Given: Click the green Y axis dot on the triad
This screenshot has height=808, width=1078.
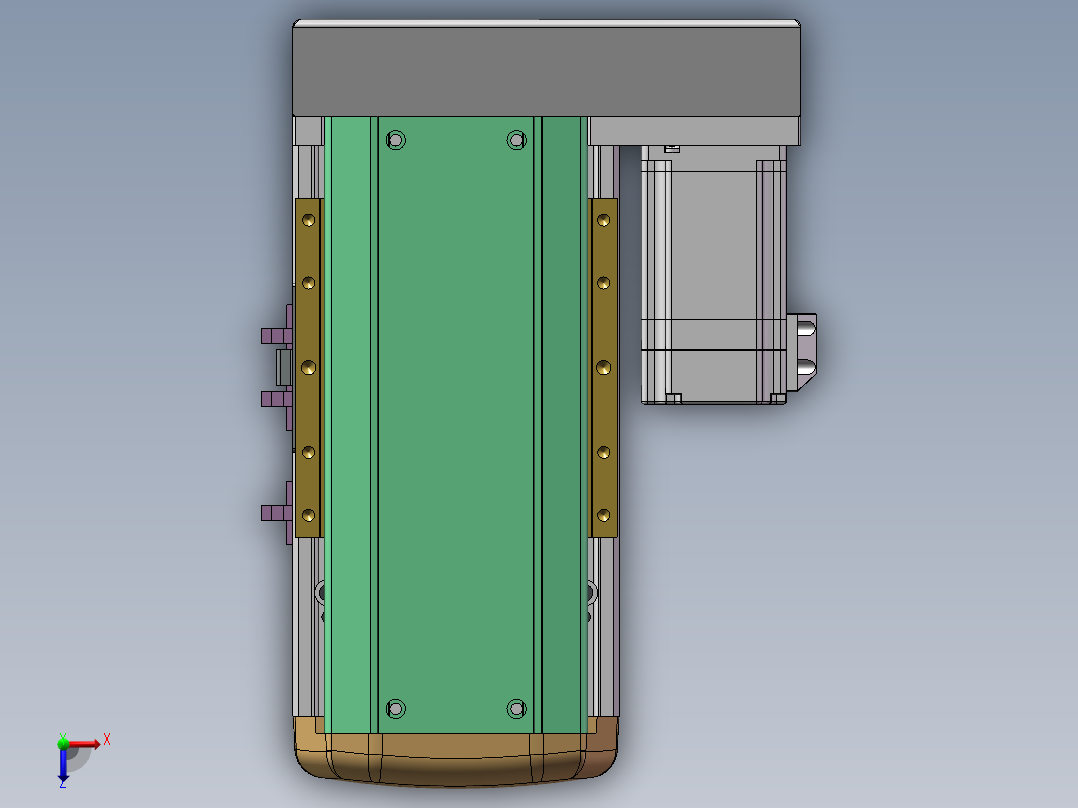Looking at the screenshot, I should click(x=63, y=742).
